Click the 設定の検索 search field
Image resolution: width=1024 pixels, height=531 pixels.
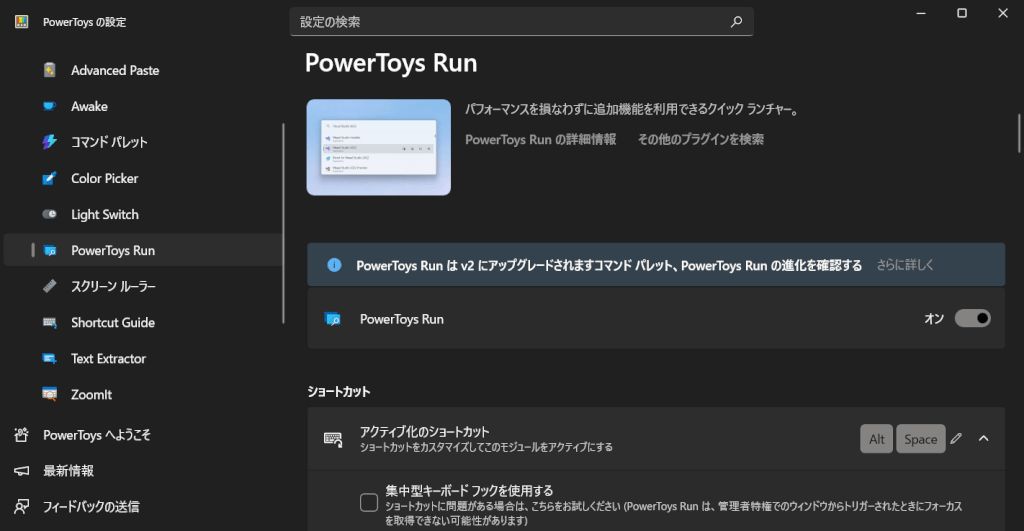click(510, 21)
